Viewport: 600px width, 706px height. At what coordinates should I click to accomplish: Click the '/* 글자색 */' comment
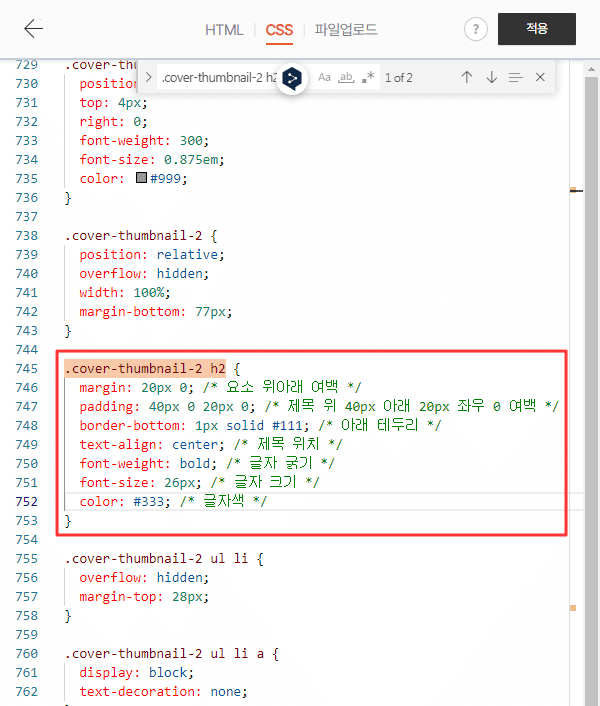click(224, 501)
